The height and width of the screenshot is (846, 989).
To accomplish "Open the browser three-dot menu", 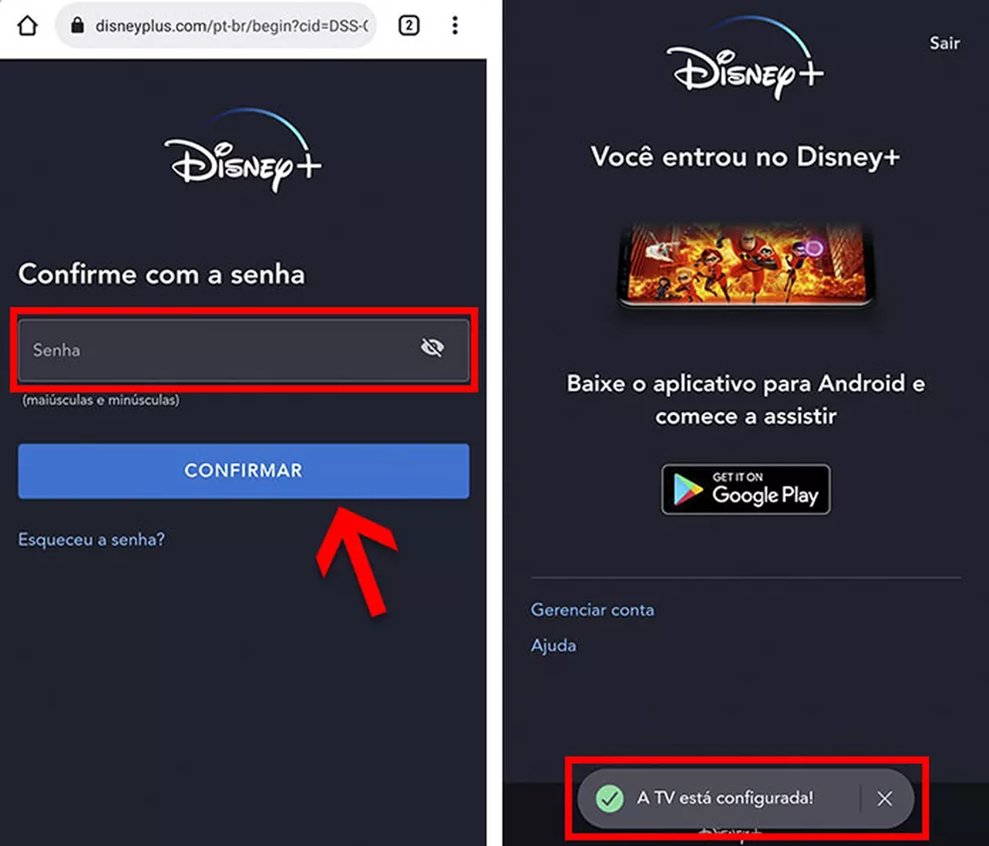I will [455, 25].
